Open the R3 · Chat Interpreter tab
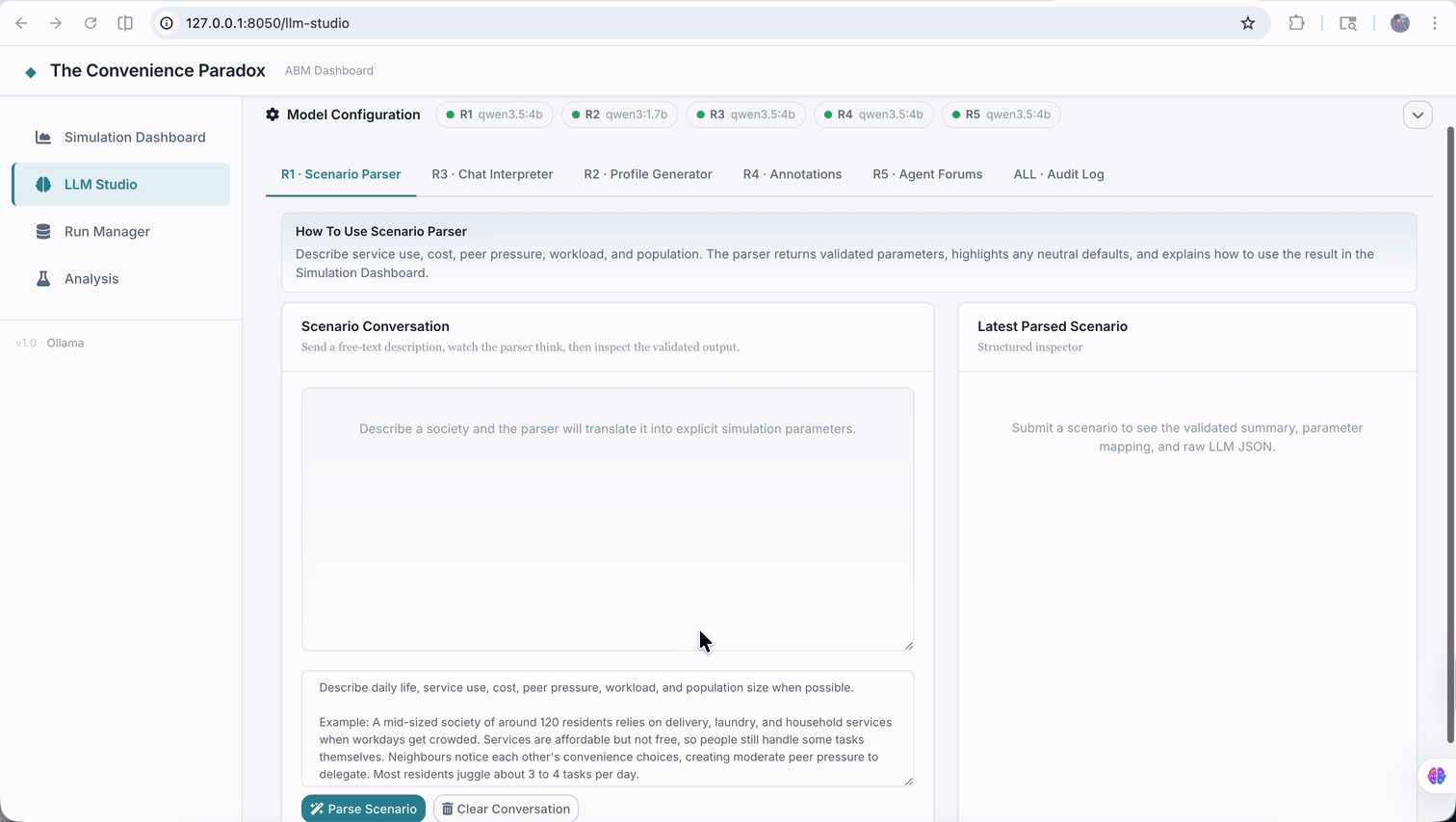 coord(492,174)
